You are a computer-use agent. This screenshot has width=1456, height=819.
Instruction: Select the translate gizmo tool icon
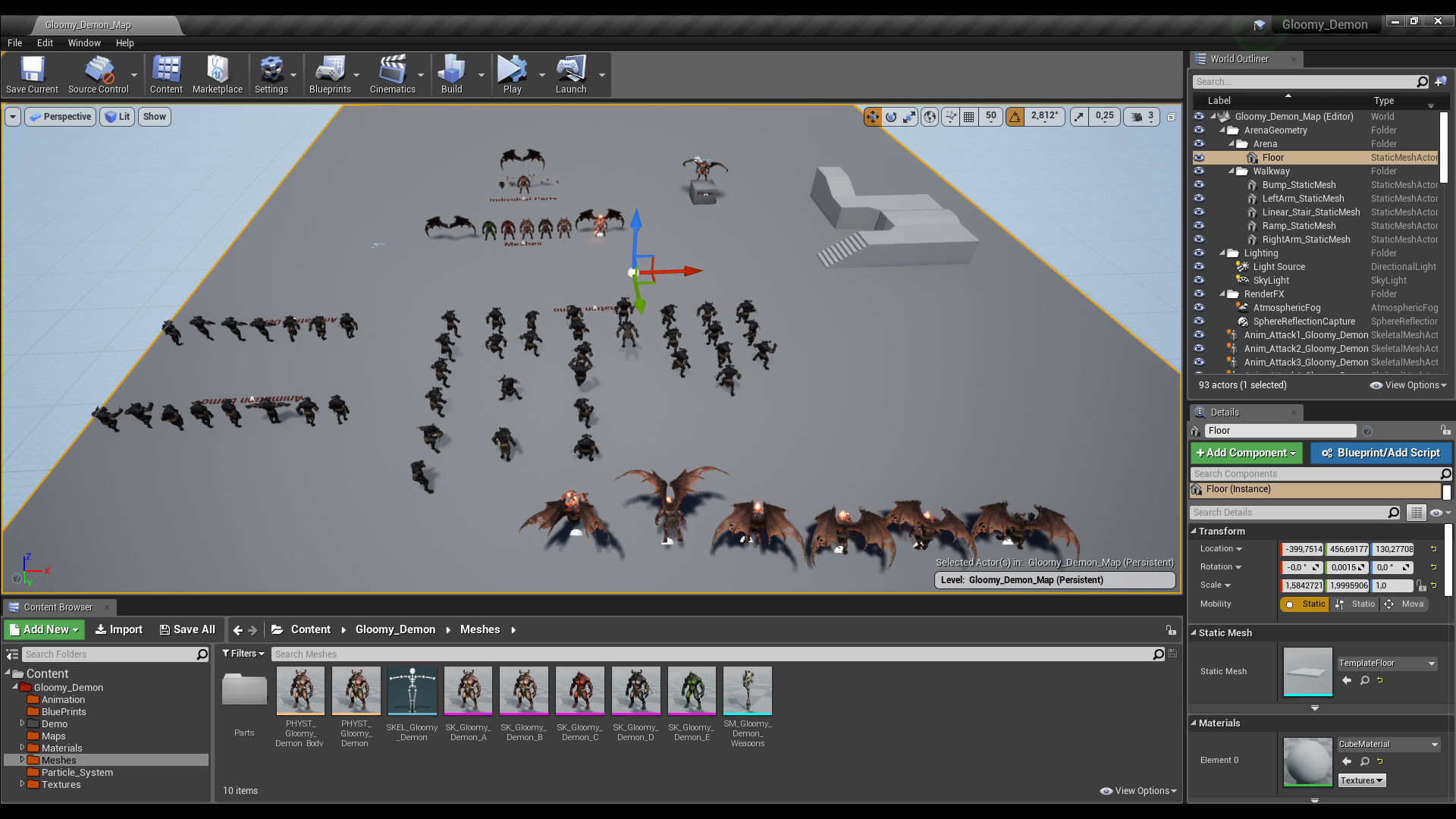click(872, 117)
